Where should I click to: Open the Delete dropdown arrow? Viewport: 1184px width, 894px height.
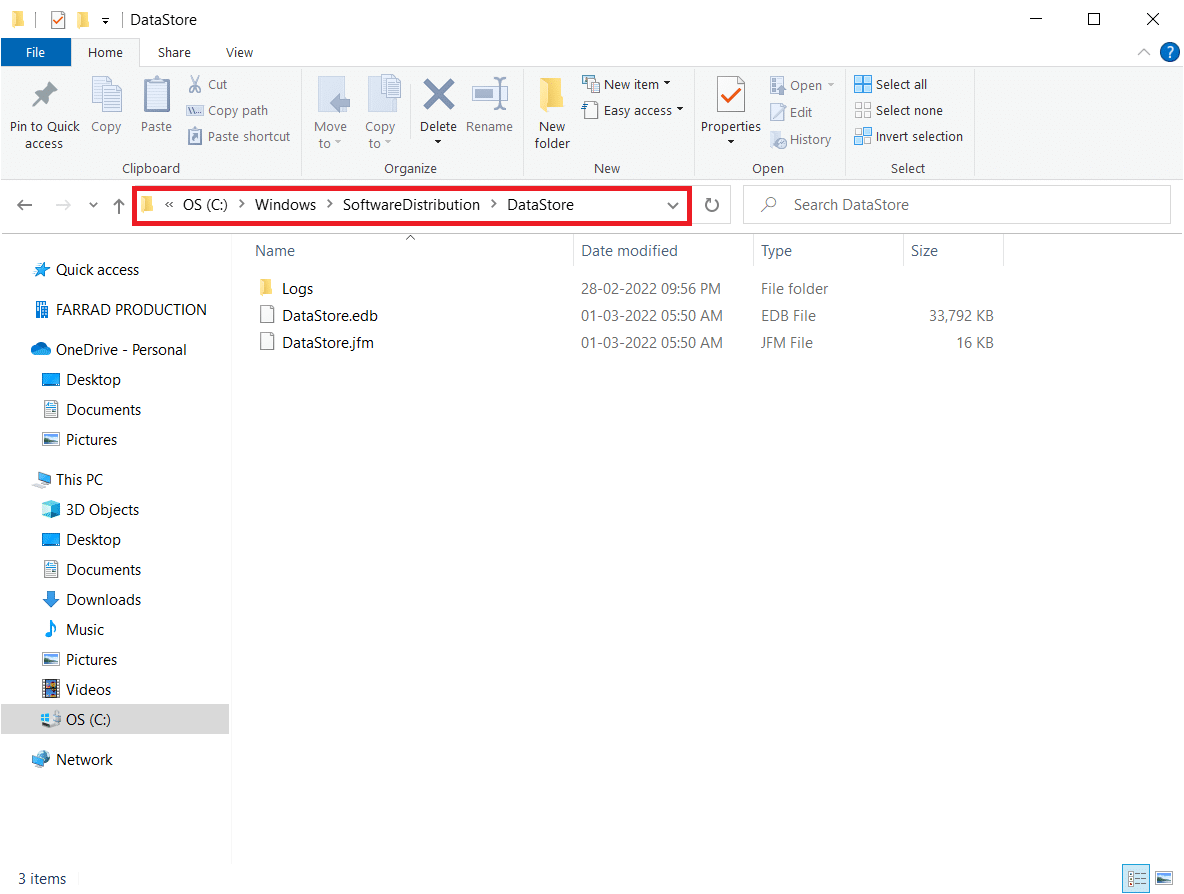pyautogui.click(x=438, y=142)
